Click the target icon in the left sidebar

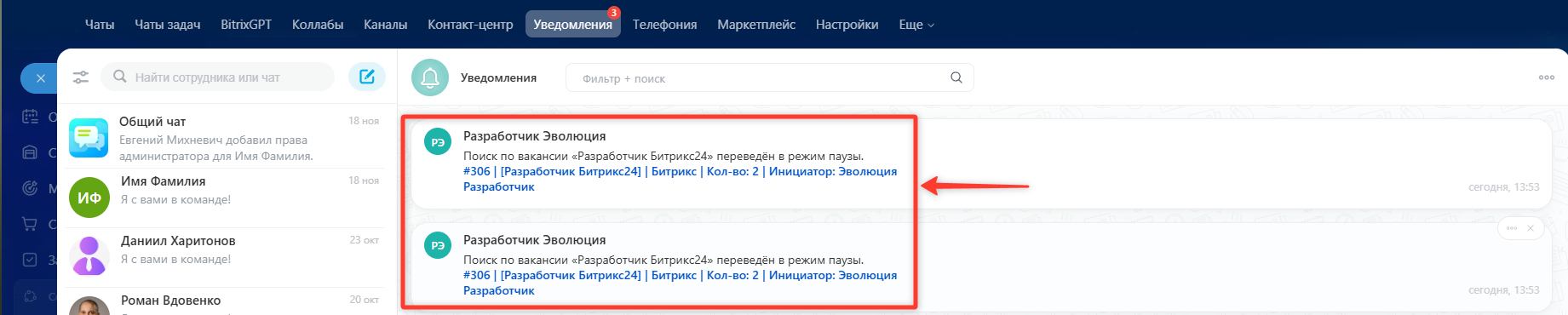[30, 188]
